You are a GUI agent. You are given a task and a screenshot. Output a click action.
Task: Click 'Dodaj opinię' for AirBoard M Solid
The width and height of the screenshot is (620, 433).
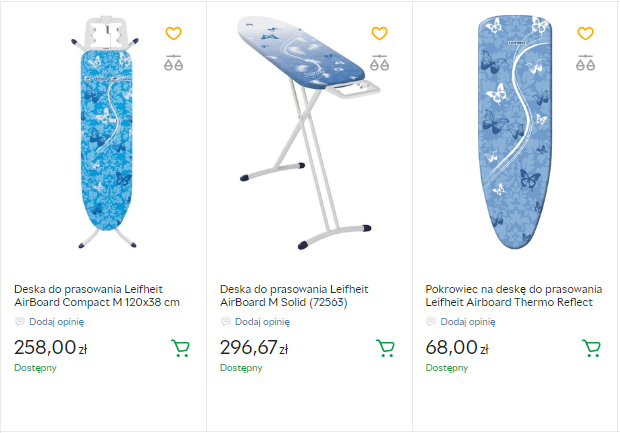262,322
